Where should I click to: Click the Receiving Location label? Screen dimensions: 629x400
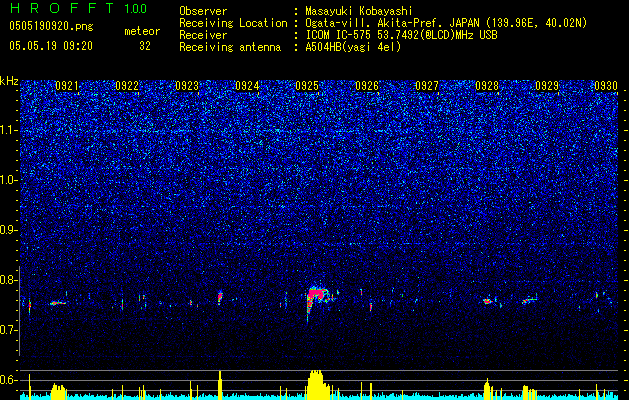coord(233,23)
